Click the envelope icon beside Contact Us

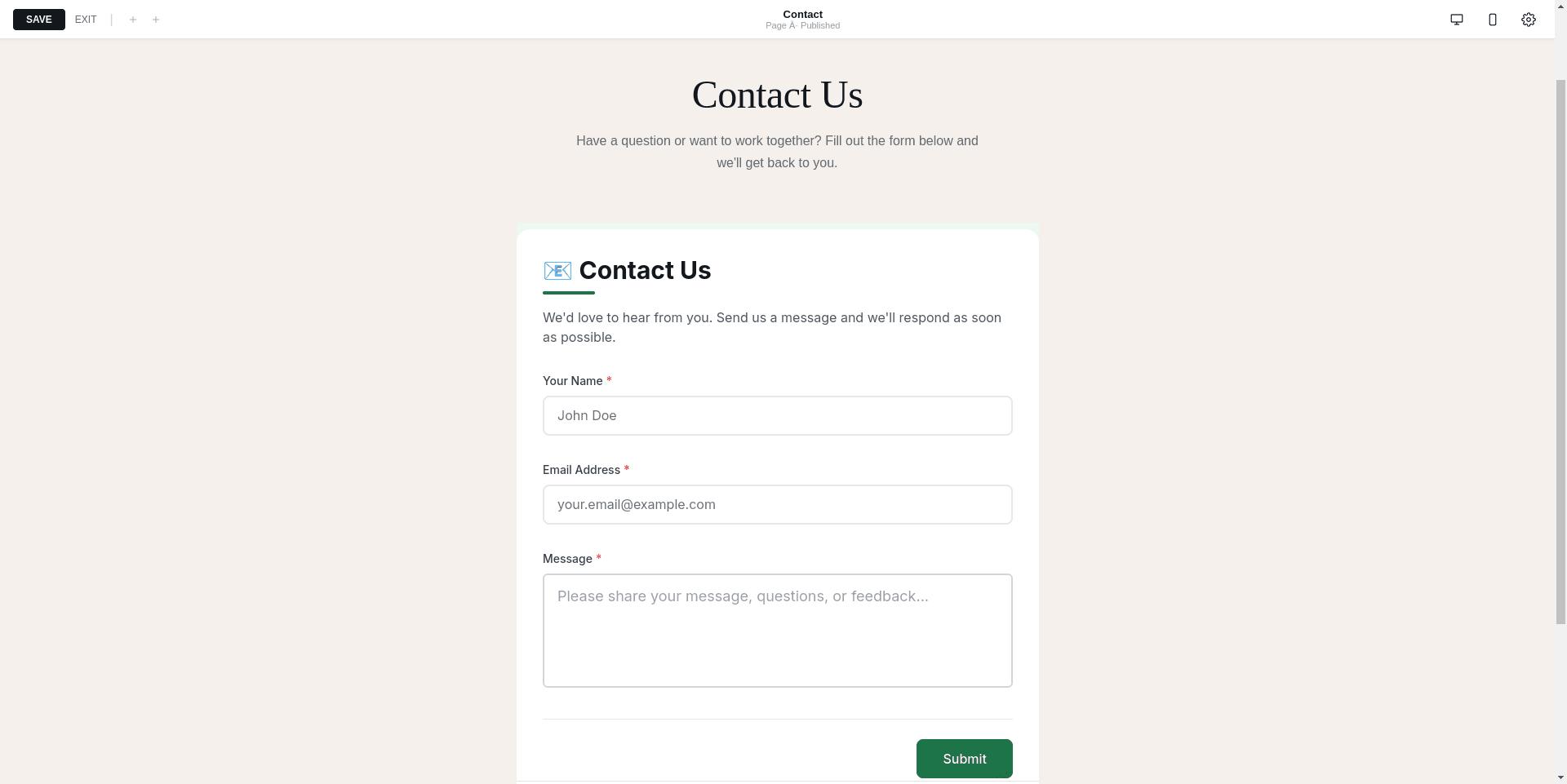tap(557, 270)
